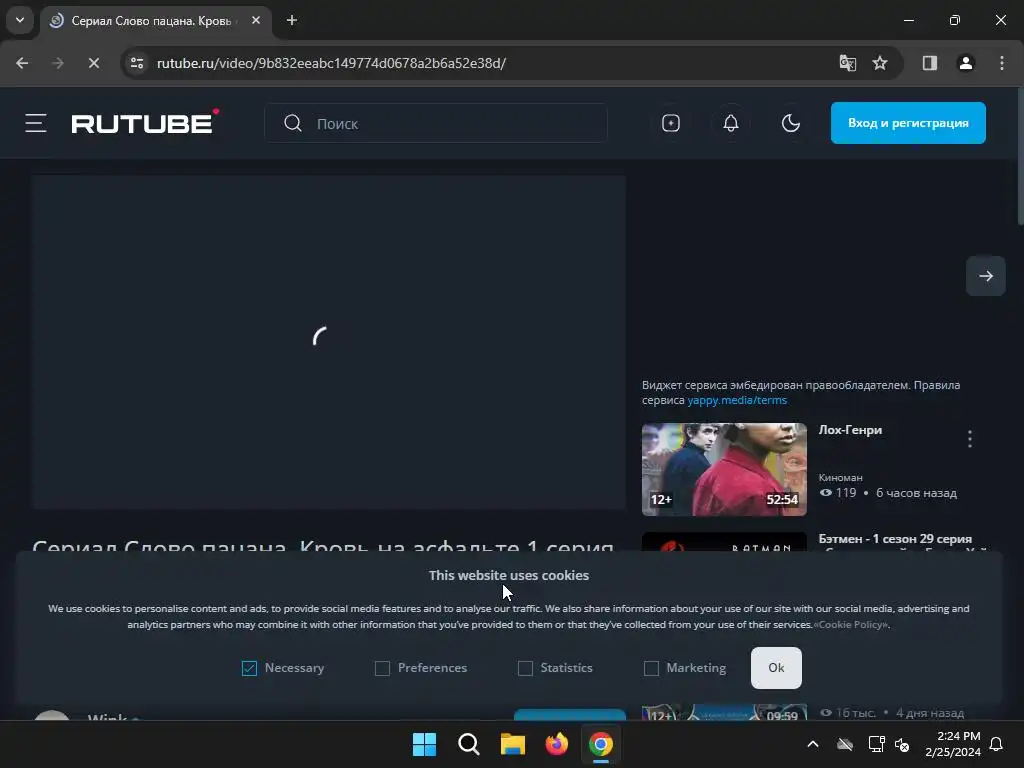Screen dimensions: 1024x768
Task: View site information icon in address bar
Action: [137, 63]
